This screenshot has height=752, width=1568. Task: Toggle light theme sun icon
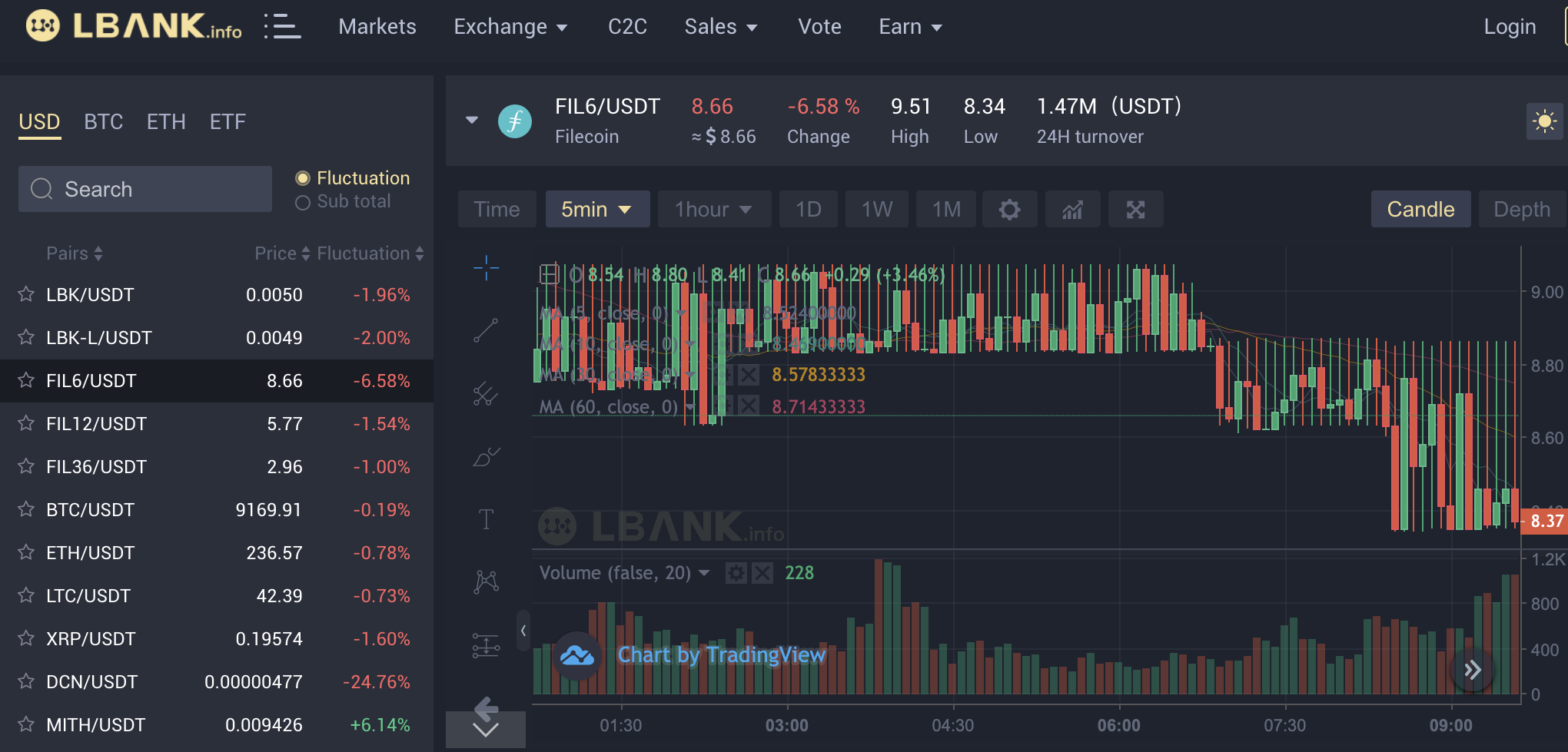coord(1544,121)
